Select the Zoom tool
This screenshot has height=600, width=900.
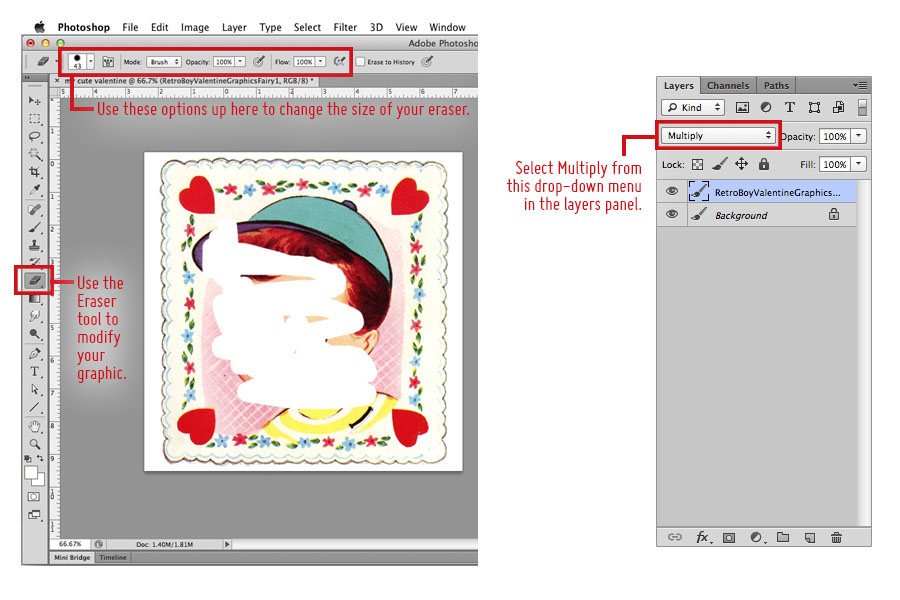click(34, 444)
